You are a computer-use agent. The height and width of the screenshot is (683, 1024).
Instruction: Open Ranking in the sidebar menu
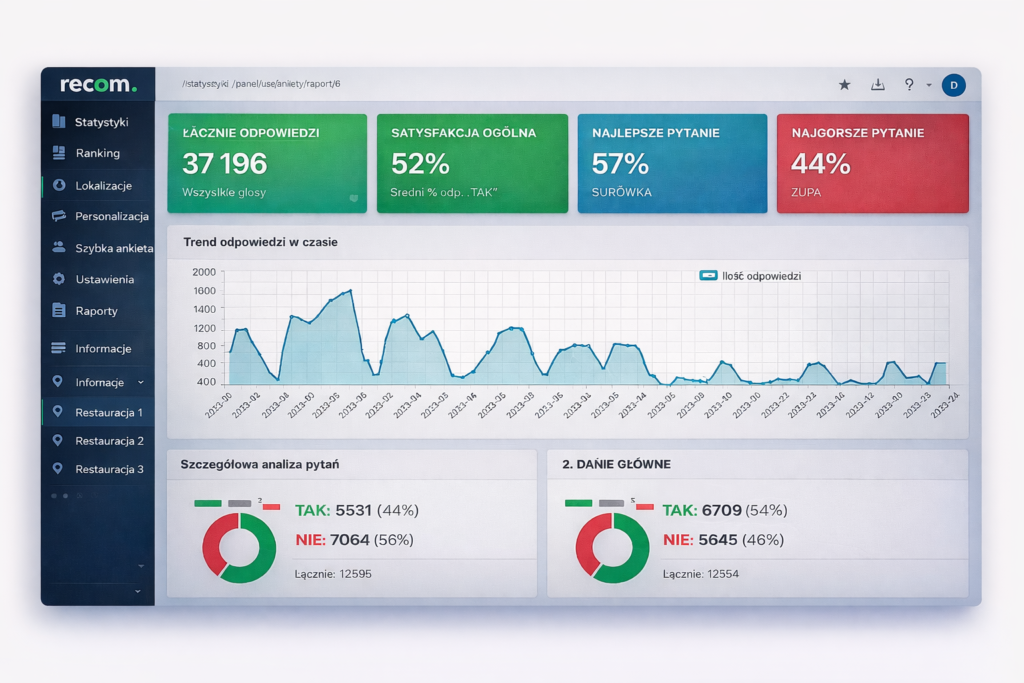97,153
